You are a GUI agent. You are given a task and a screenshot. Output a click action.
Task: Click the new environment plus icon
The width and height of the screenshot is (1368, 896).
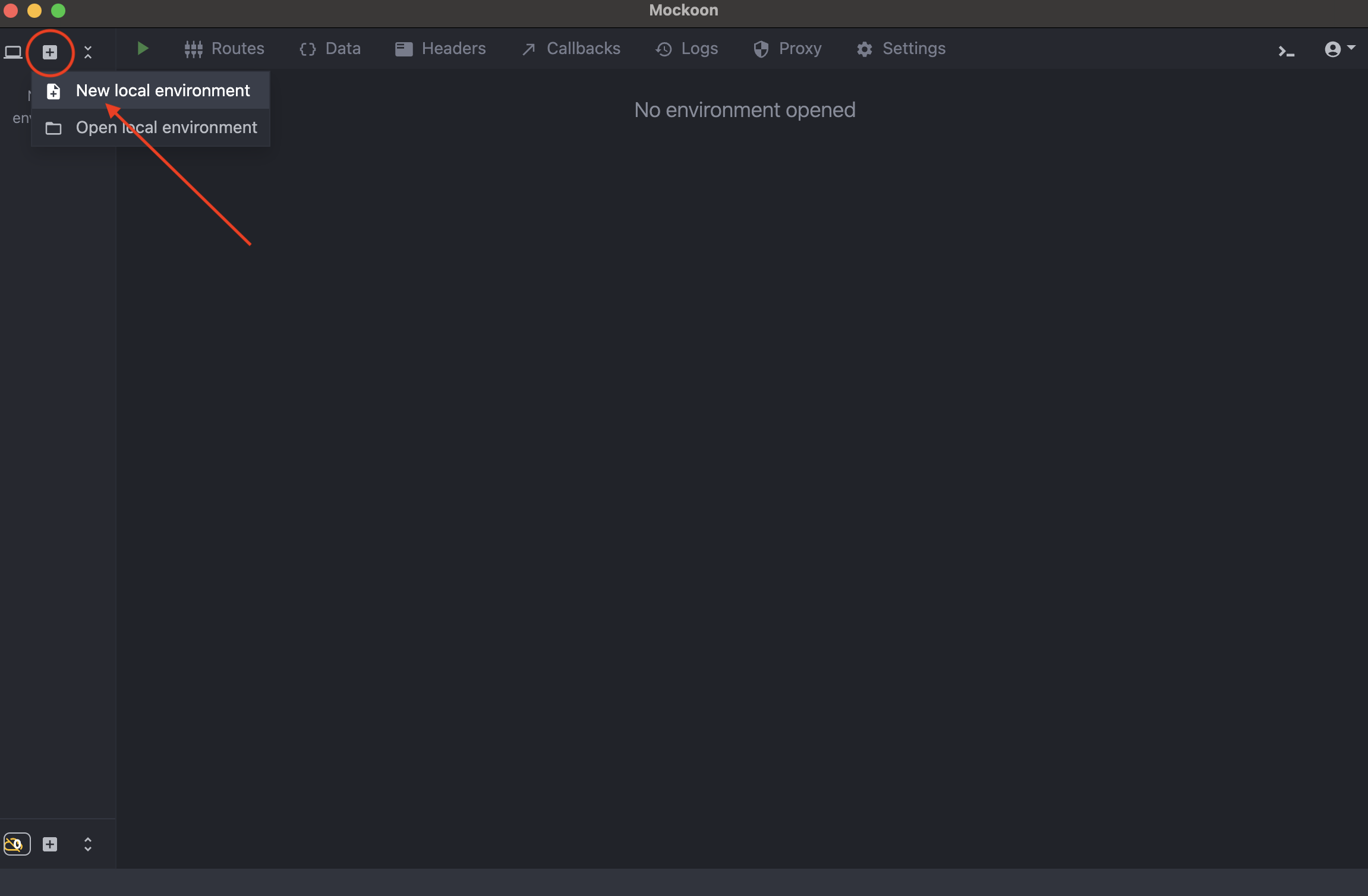pos(50,52)
